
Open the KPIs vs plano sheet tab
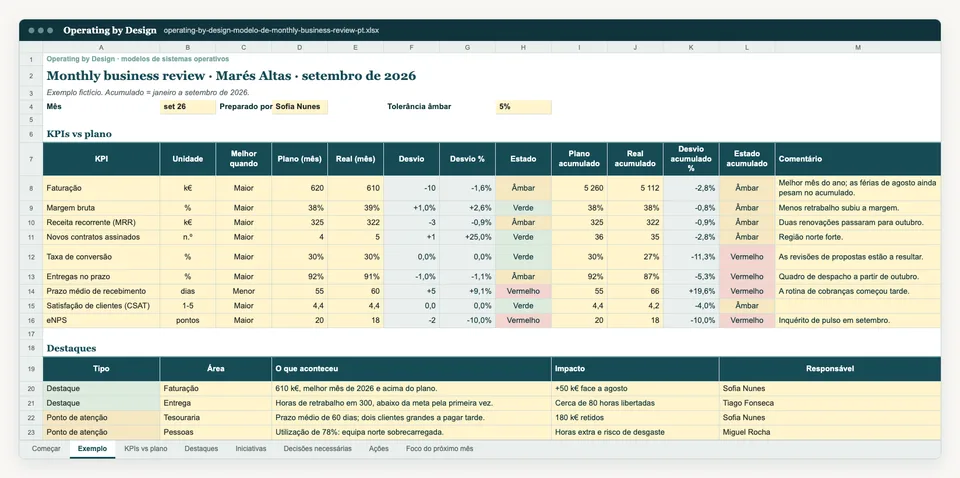[146, 449]
